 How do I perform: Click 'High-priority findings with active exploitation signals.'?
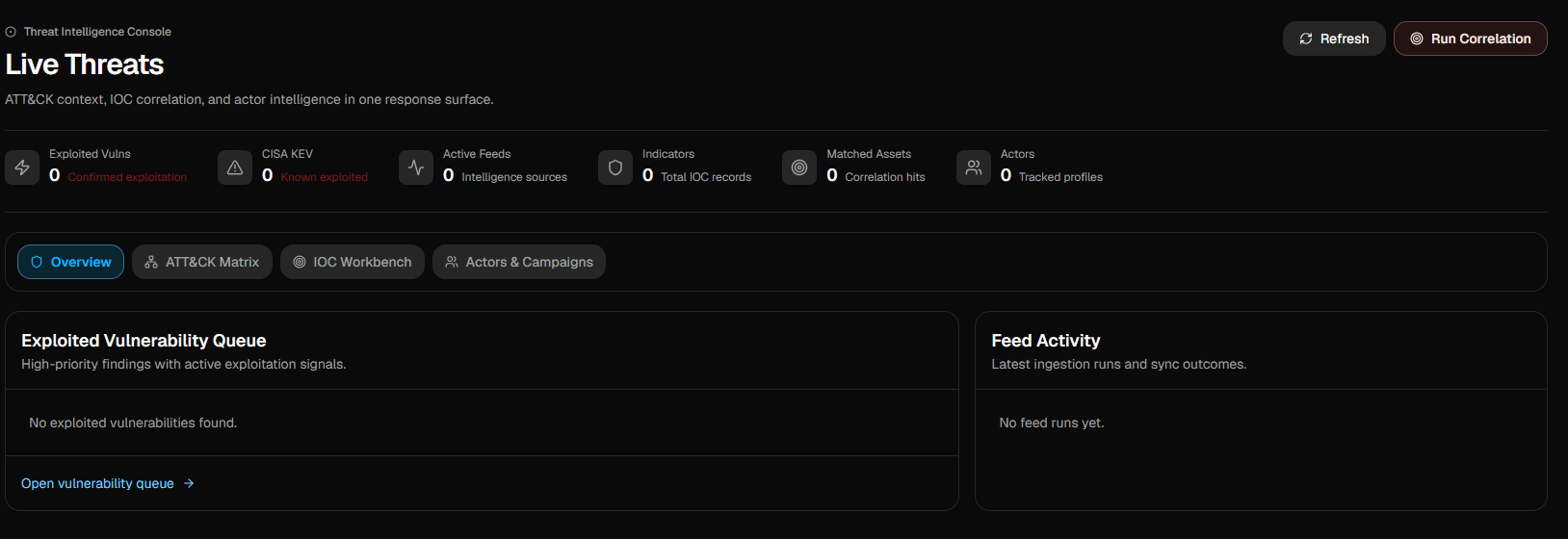click(184, 364)
